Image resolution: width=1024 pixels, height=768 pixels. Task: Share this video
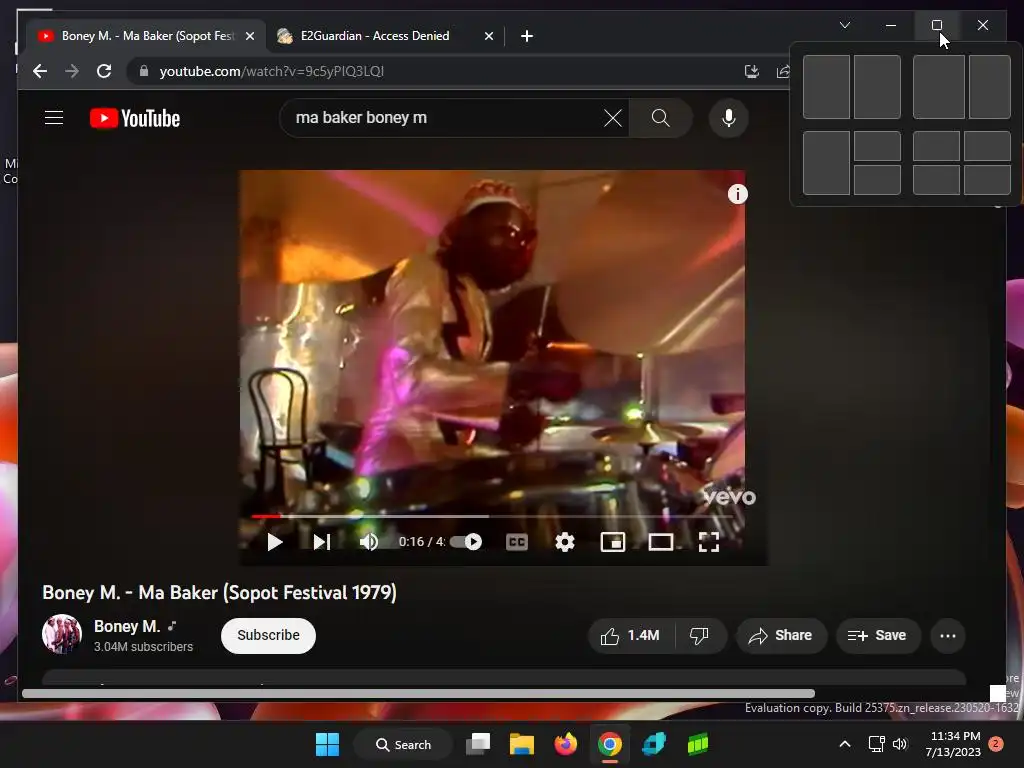(x=781, y=635)
